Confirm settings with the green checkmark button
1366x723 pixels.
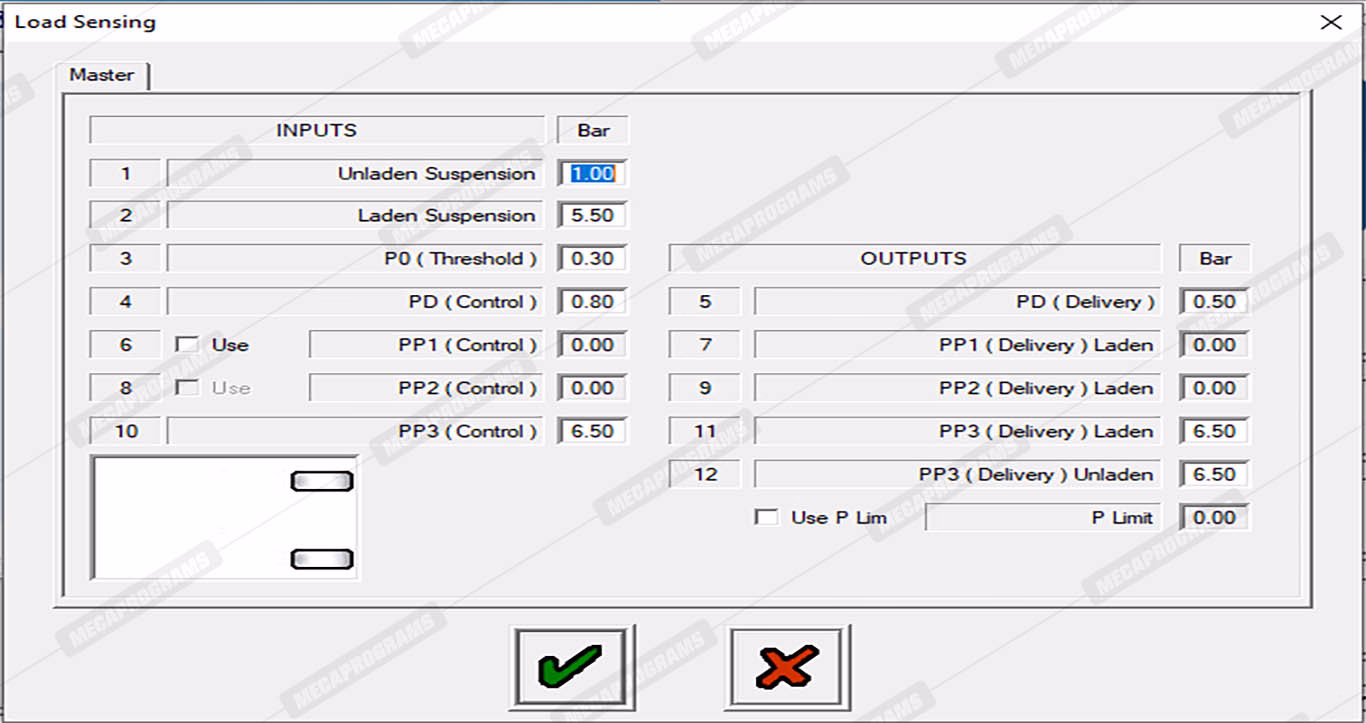pyautogui.click(x=571, y=667)
